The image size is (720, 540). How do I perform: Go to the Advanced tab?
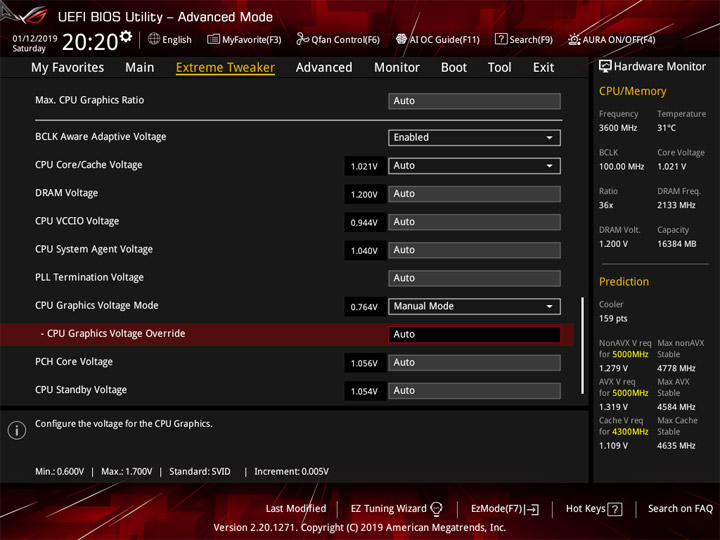(324, 68)
